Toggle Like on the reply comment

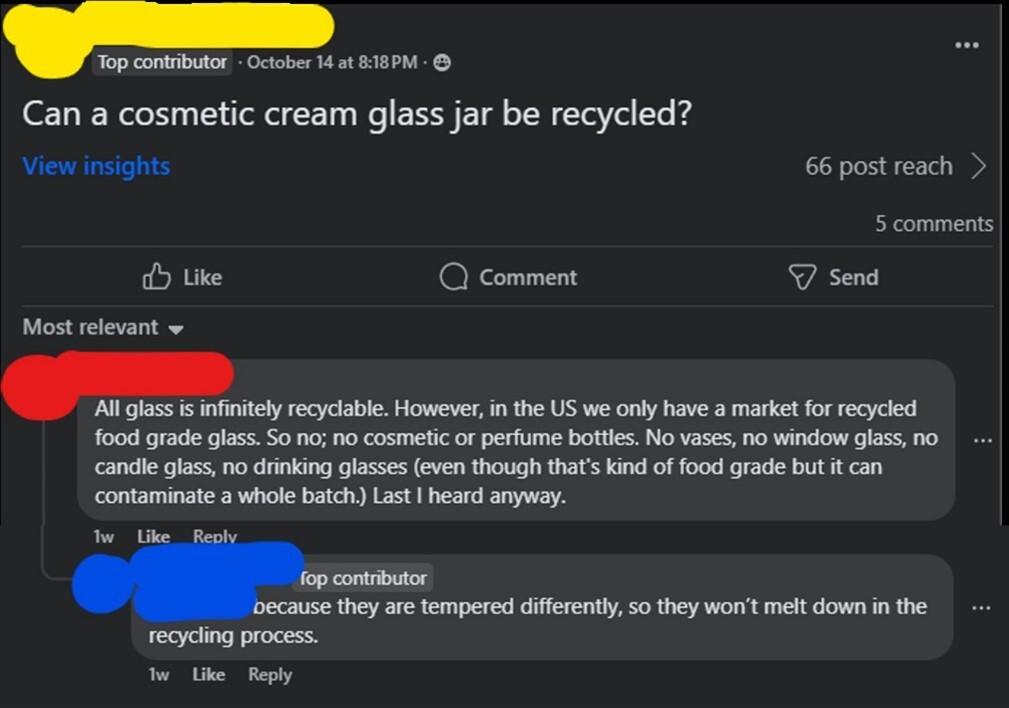coord(208,674)
